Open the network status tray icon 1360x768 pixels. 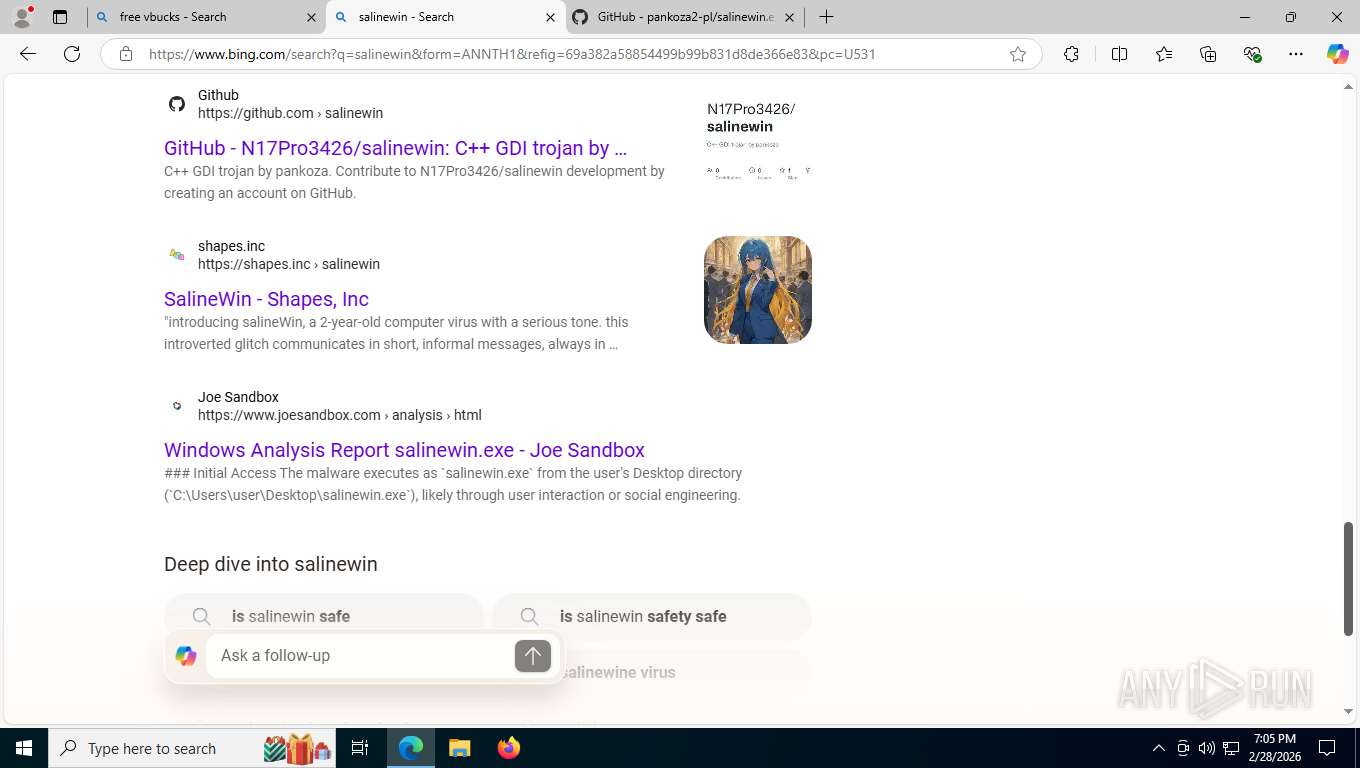[1231, 748]
